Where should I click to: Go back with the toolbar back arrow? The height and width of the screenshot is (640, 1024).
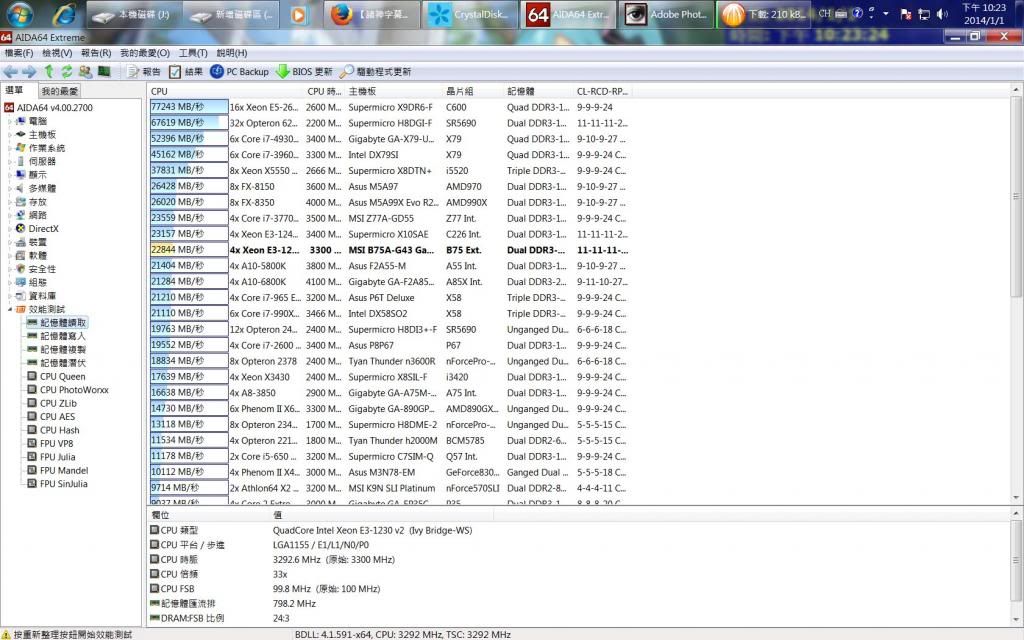point(10,72)
